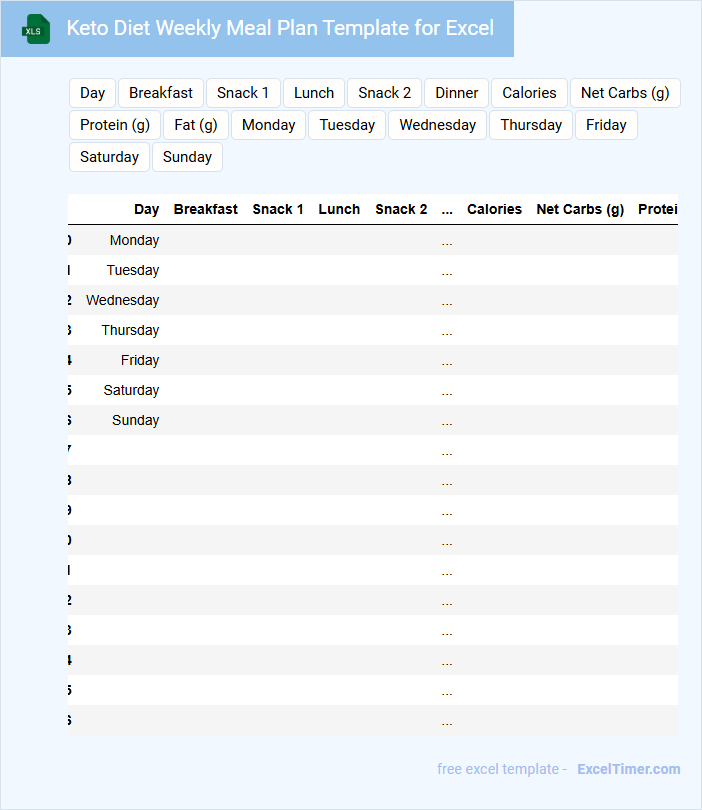Viewport: 702px width, 810px height.
Task: Click the Monday tag button
Action: point(269,125)
